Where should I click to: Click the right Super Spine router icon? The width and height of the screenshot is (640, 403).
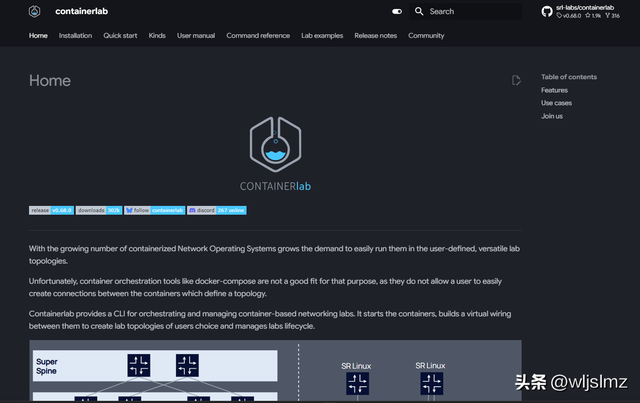pyautogui.click(x=187, y=365)
